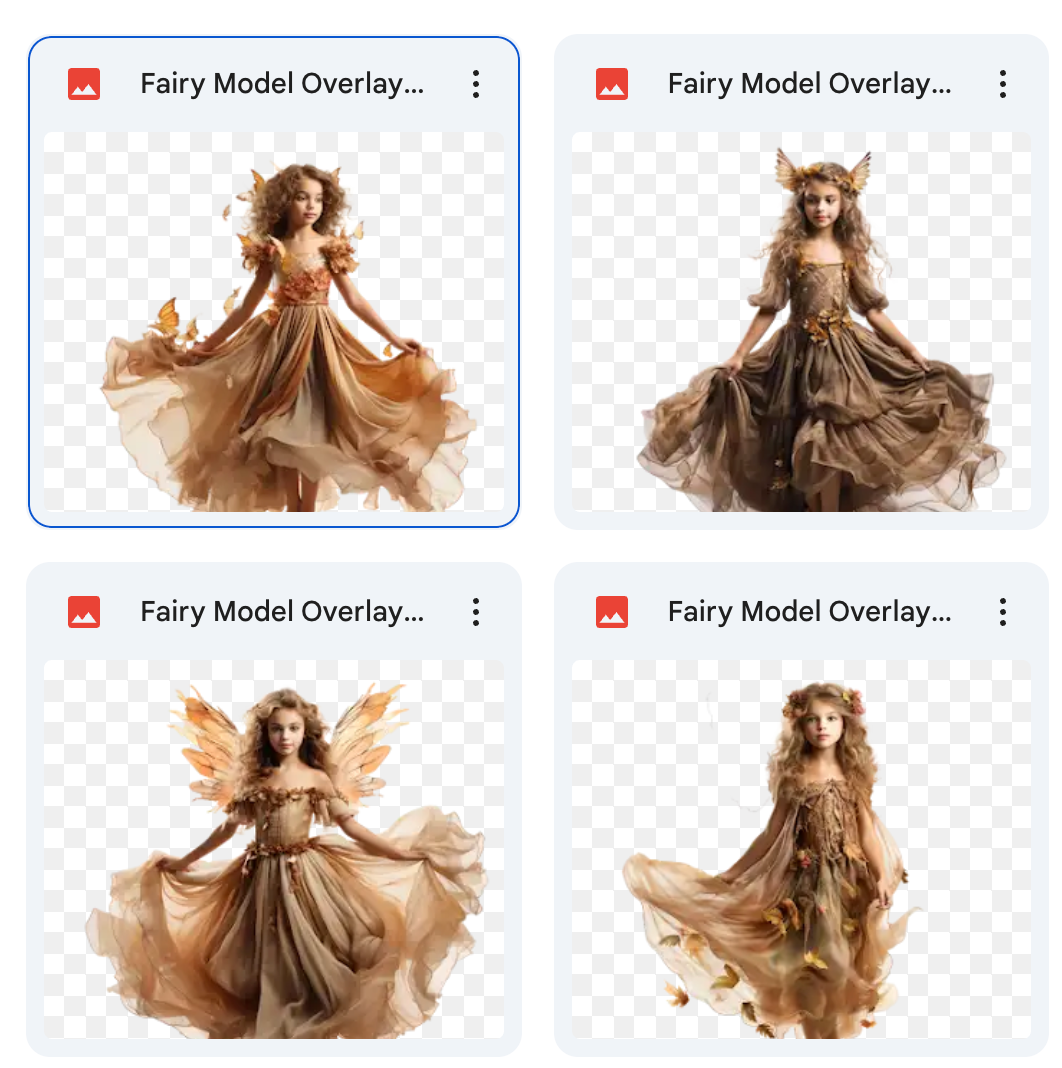Open the three-dot menu for the winged fairy file
This screenshot has width=1062, height=1068.
[x=476, y=611]
